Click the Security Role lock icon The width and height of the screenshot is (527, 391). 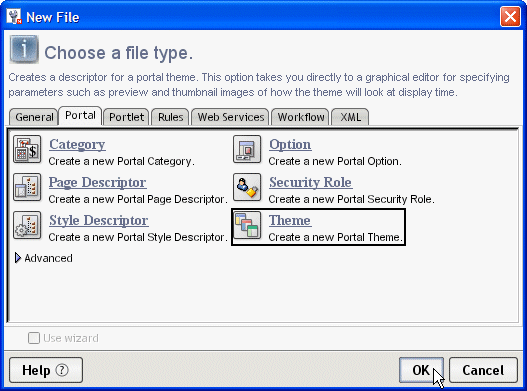[247, 187]
